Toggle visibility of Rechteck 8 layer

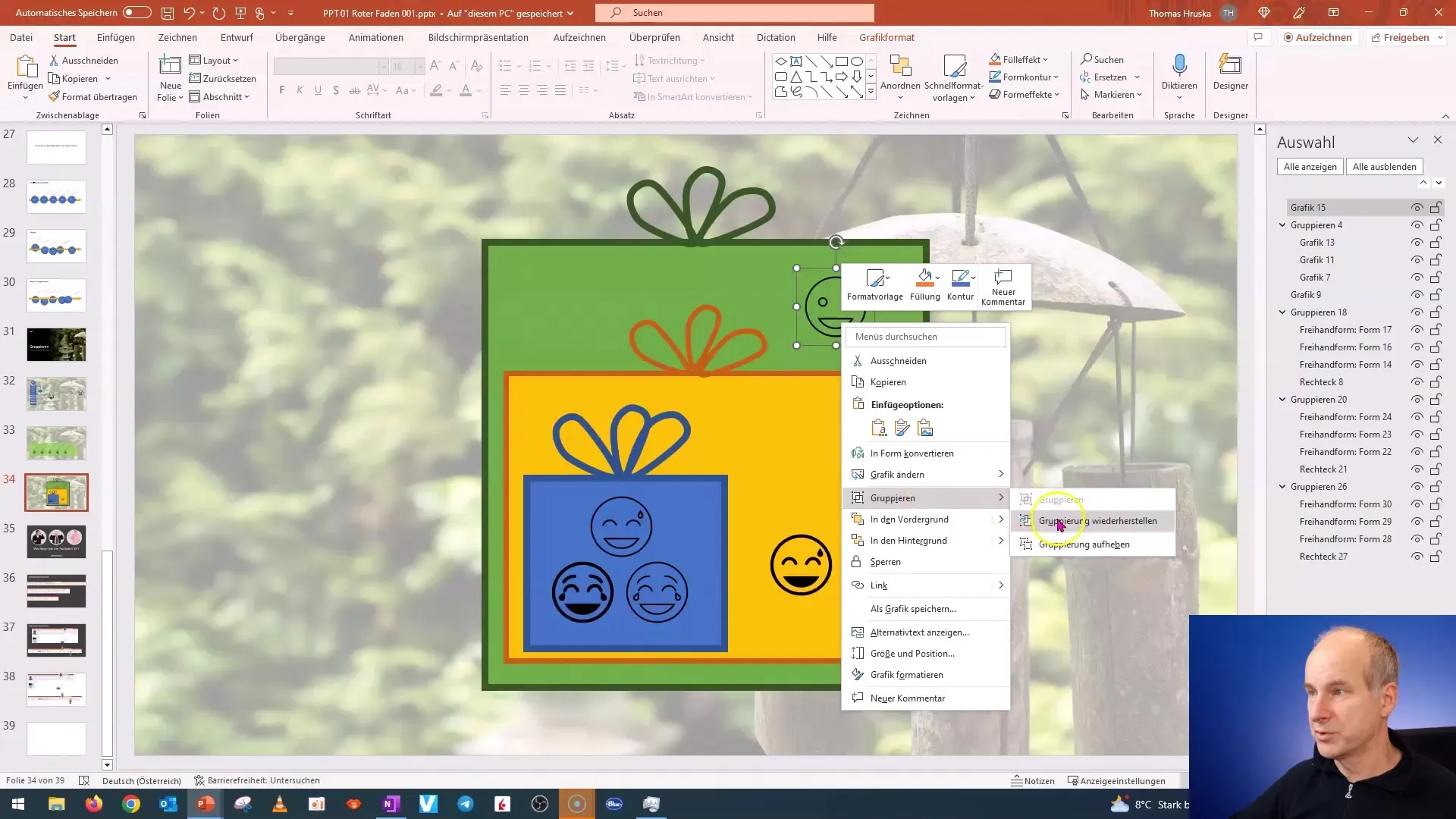1418,381
